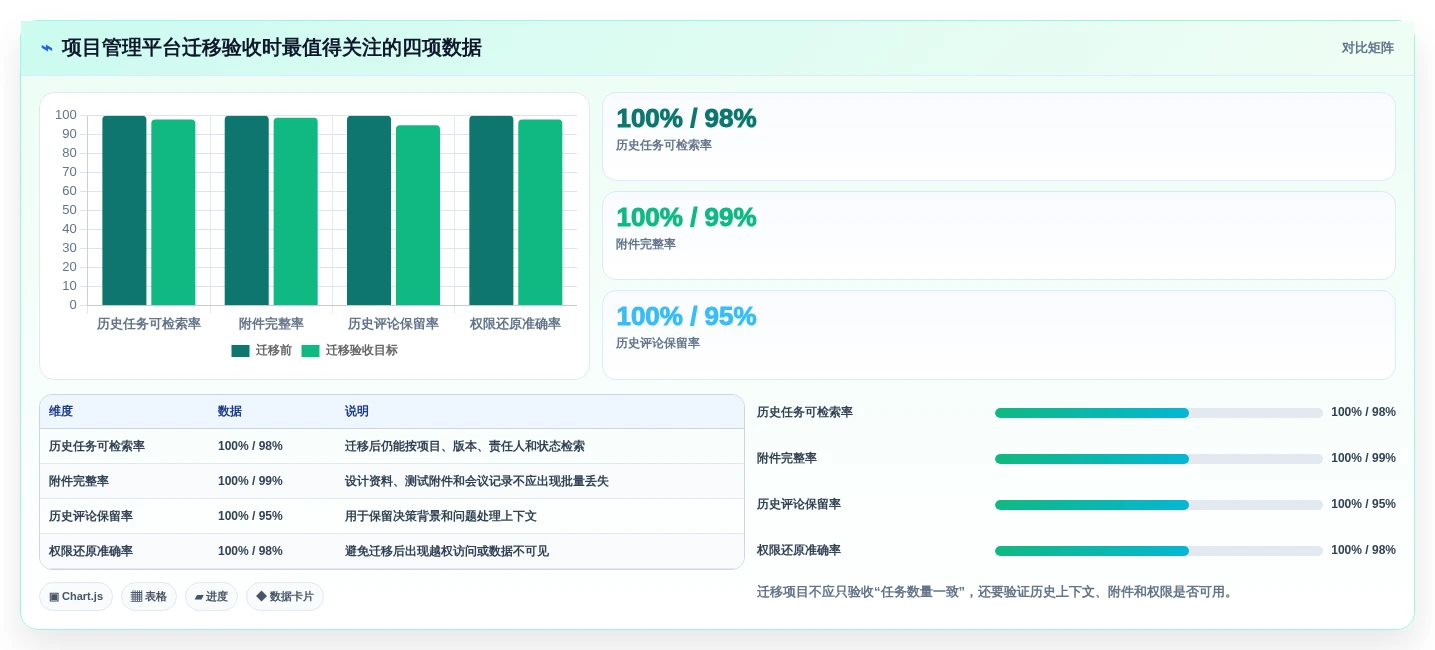Click 100% / 98% in the table's 权限还原准确率 row
This screenshot has width=1435, height=650.
(250, 551)
